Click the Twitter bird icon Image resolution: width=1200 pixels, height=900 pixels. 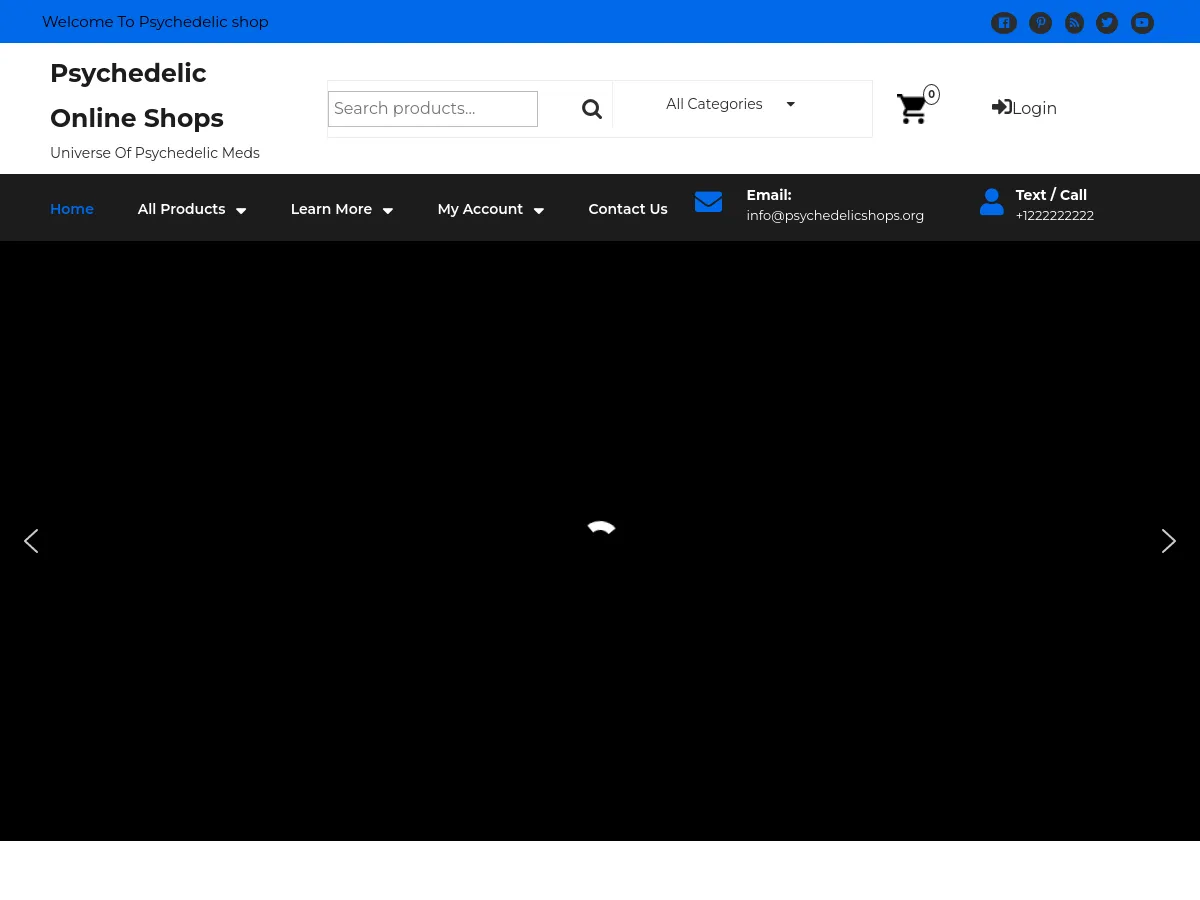(1107, 23)
